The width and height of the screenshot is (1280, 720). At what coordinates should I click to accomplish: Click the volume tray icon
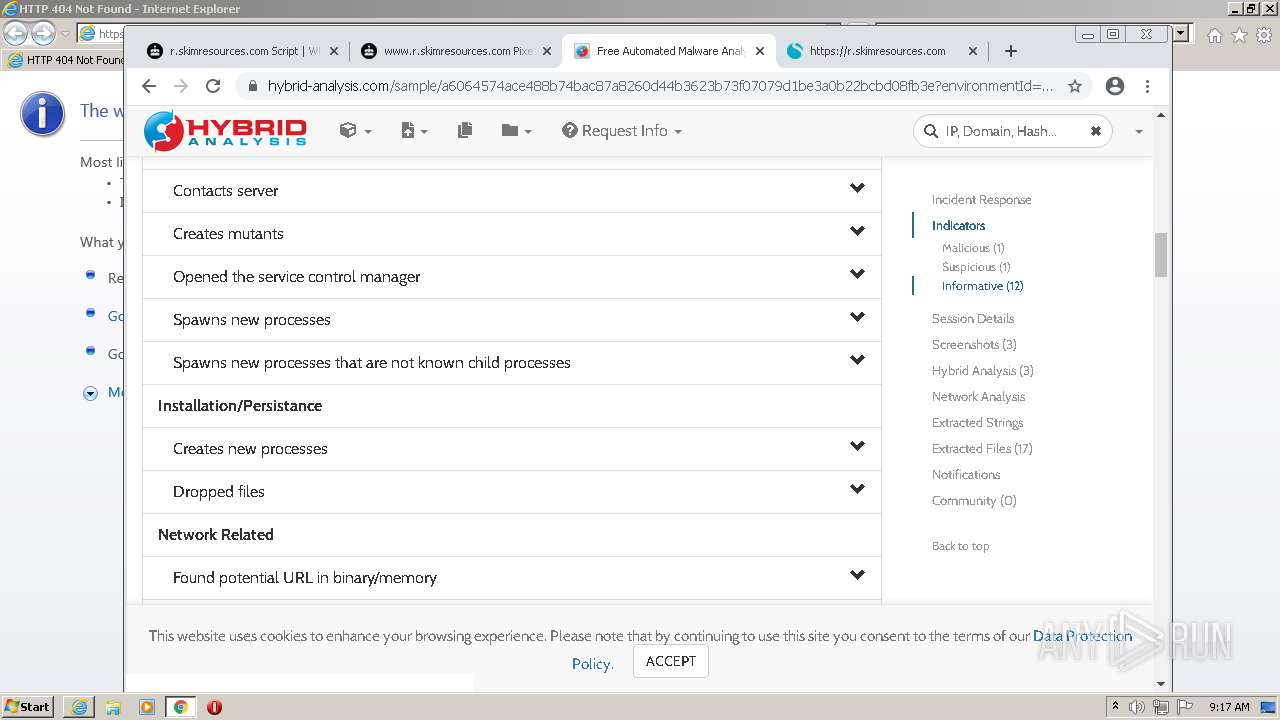[x=1137, y=707]
